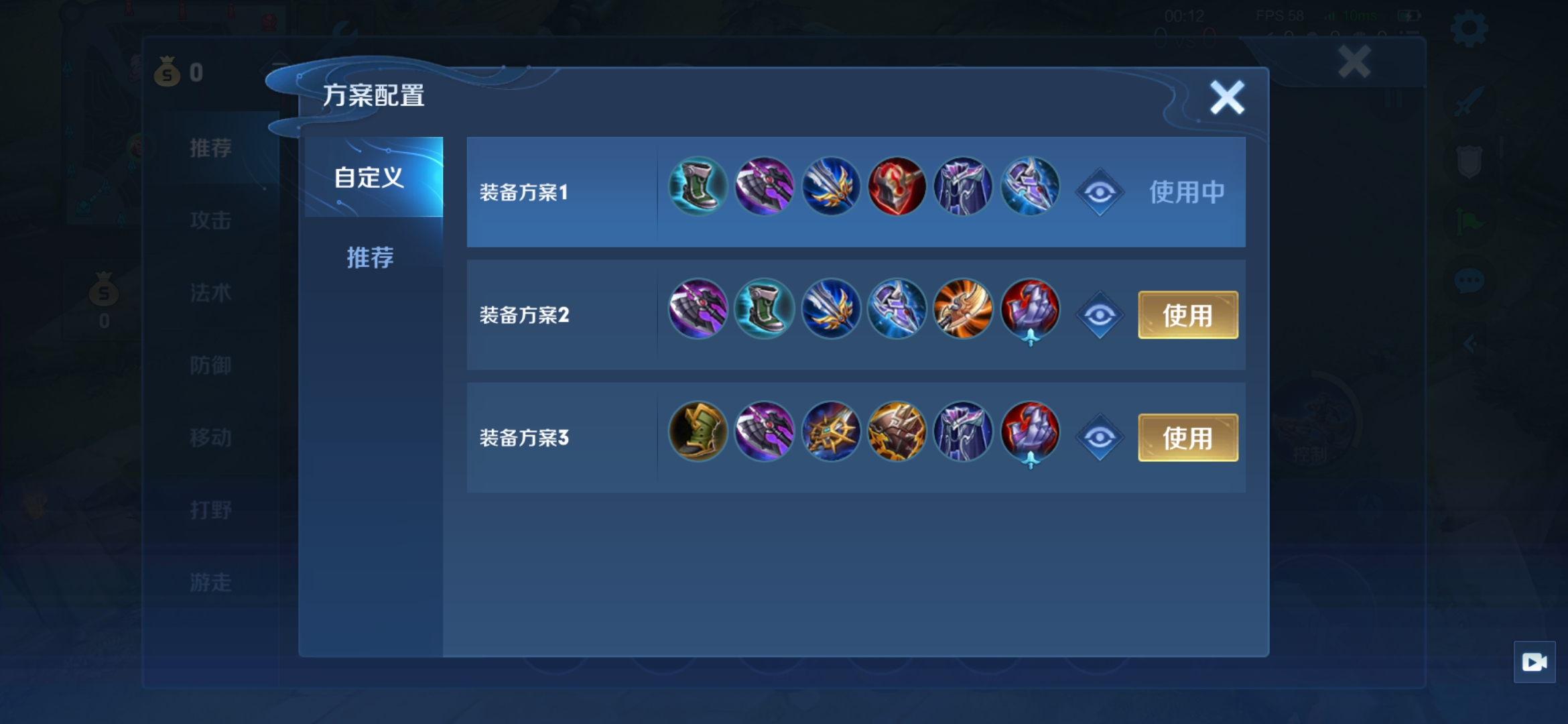Apply 装备方案3 with 使用 button
Viewport: 1568px width, 724px height.
1188,438
